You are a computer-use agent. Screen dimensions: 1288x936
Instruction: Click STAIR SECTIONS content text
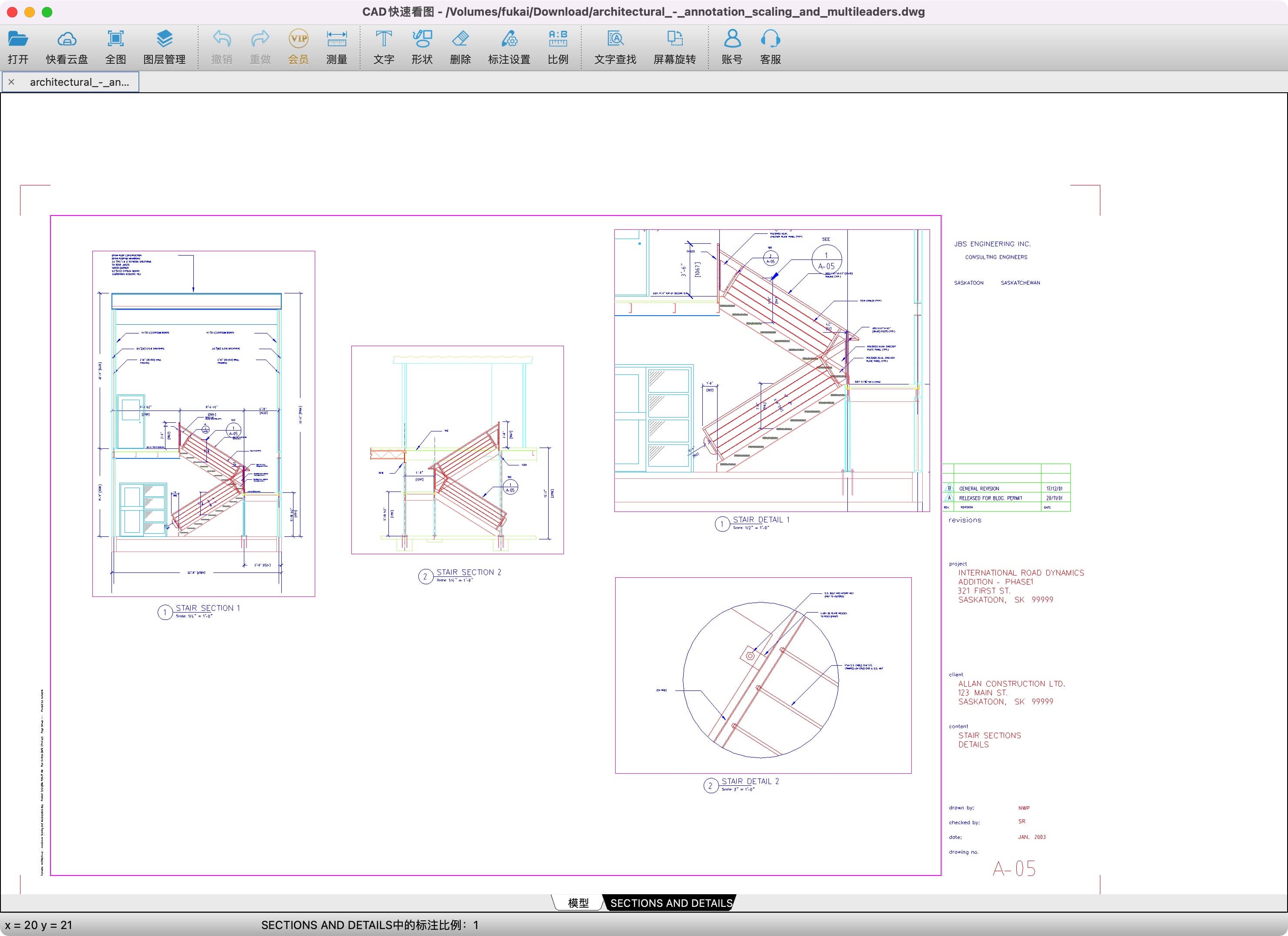tap(989, 735)
